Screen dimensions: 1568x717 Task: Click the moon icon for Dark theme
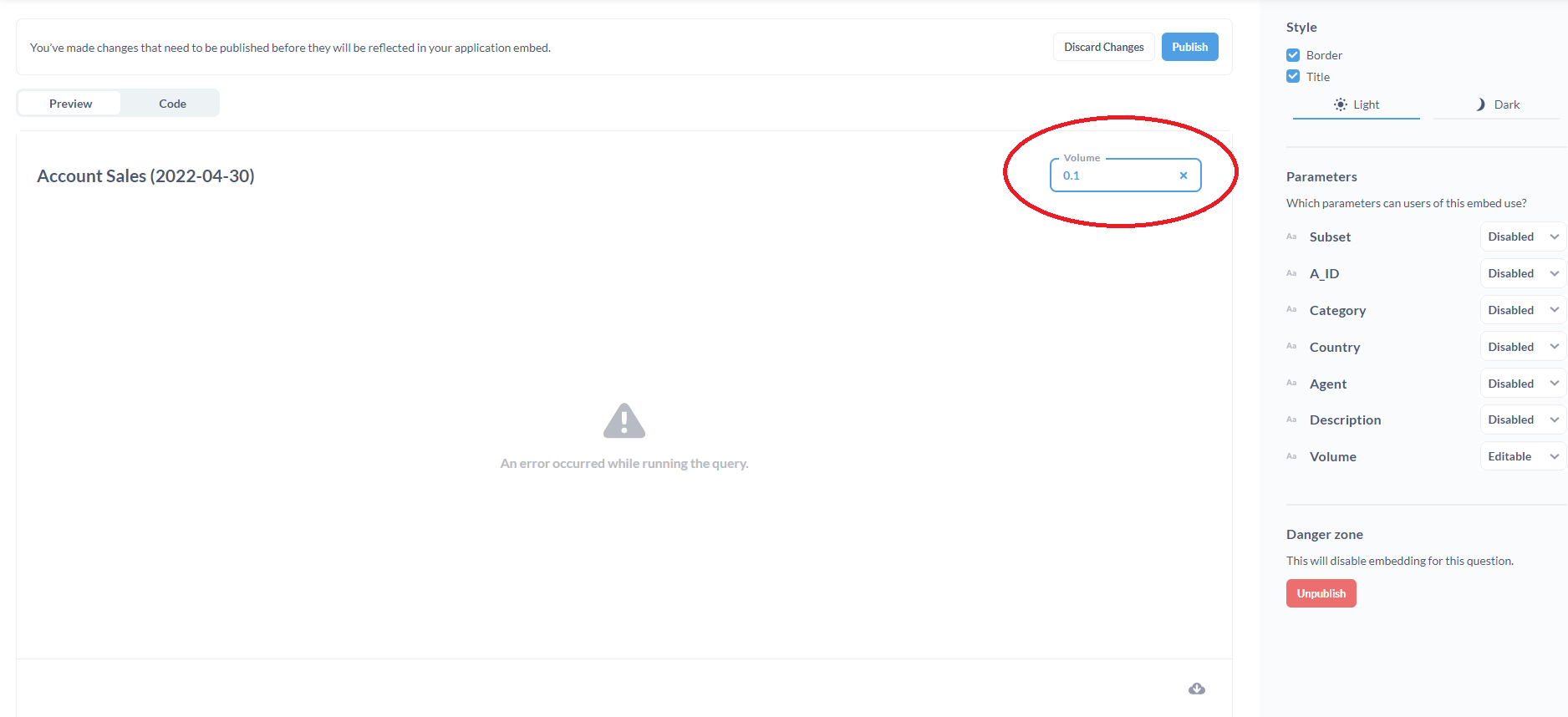tap(1480, 104)
